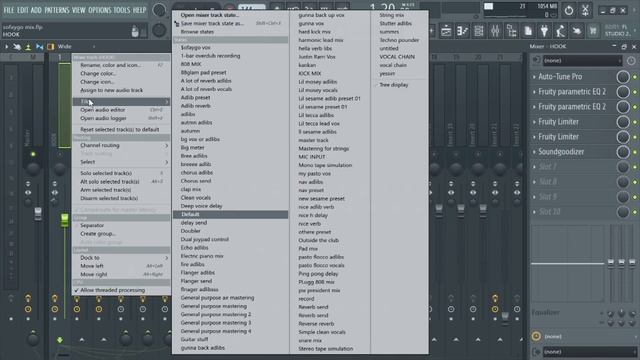Viewport: 640px width, 360px height.
Task: Click the Soundgoodizer mix level knob
Action: click(623, 152)
